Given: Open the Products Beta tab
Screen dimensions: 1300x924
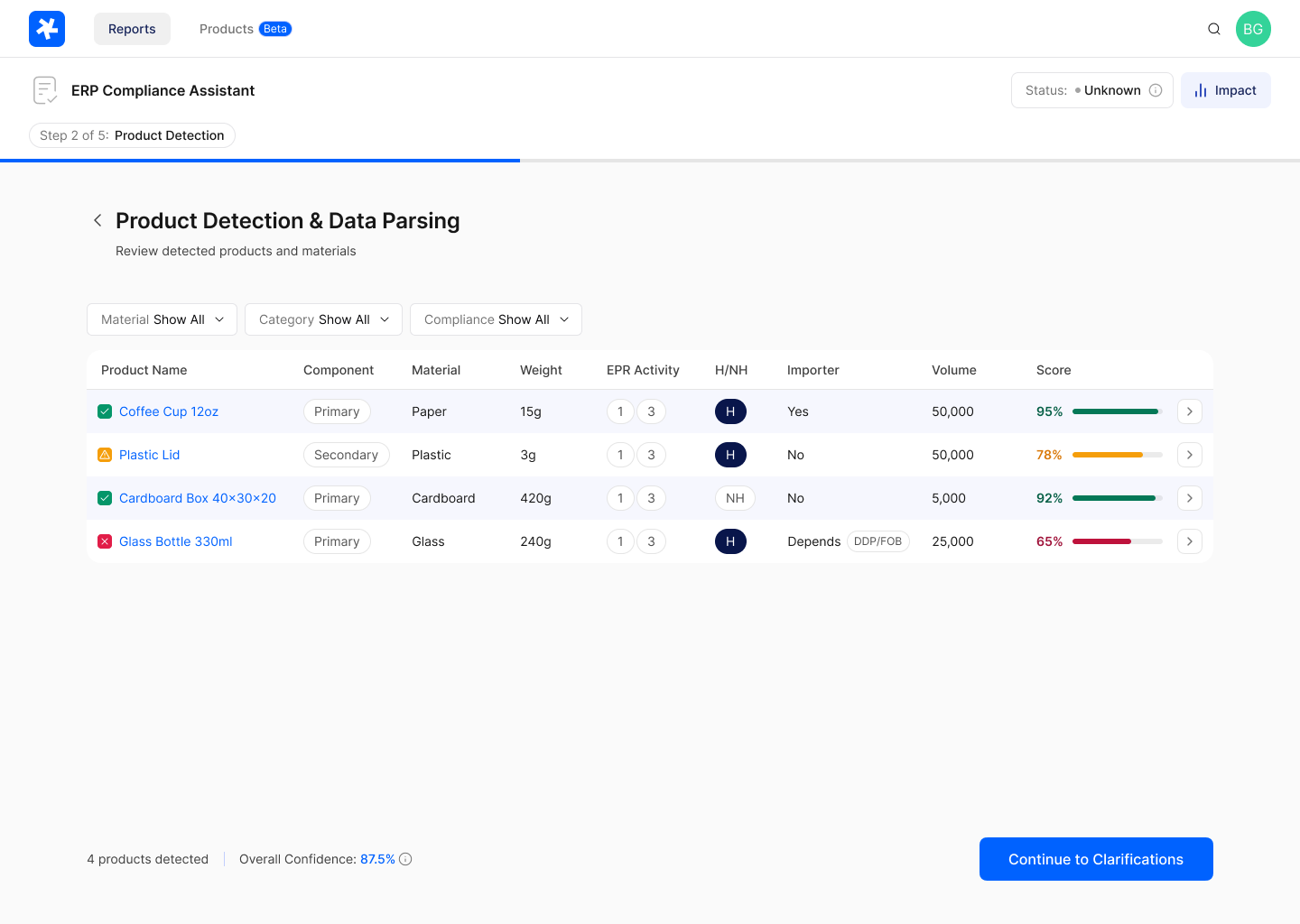Looking at the screenshot, I should [x=245, y=28].
